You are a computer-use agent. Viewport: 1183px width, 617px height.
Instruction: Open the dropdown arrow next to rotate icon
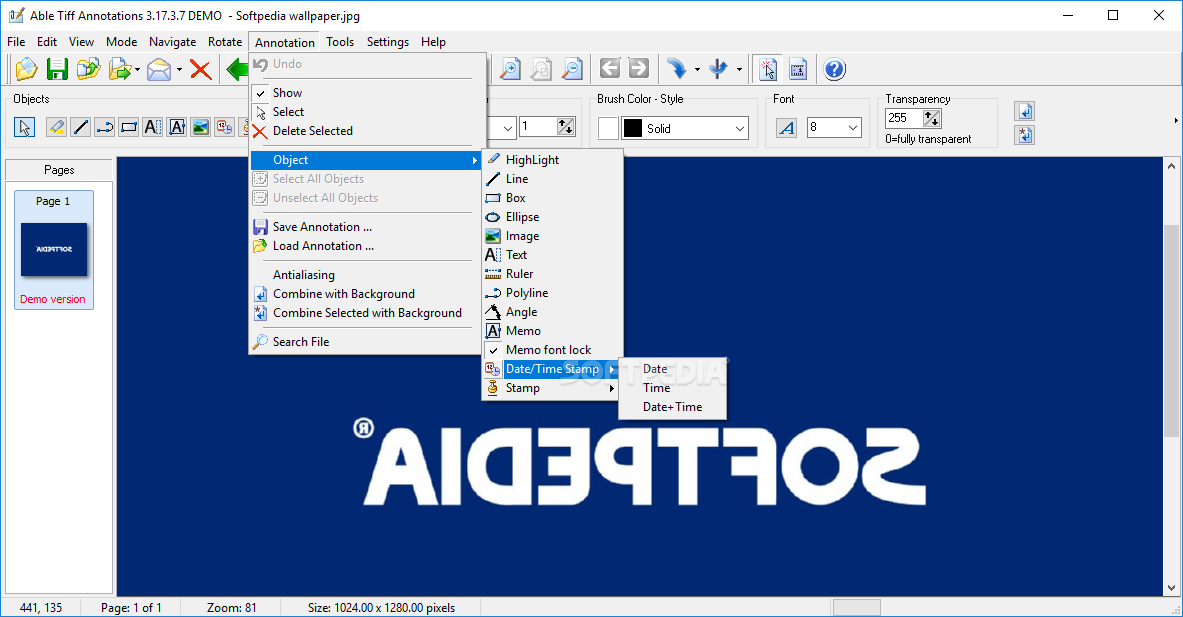click(x=697, y=69)
